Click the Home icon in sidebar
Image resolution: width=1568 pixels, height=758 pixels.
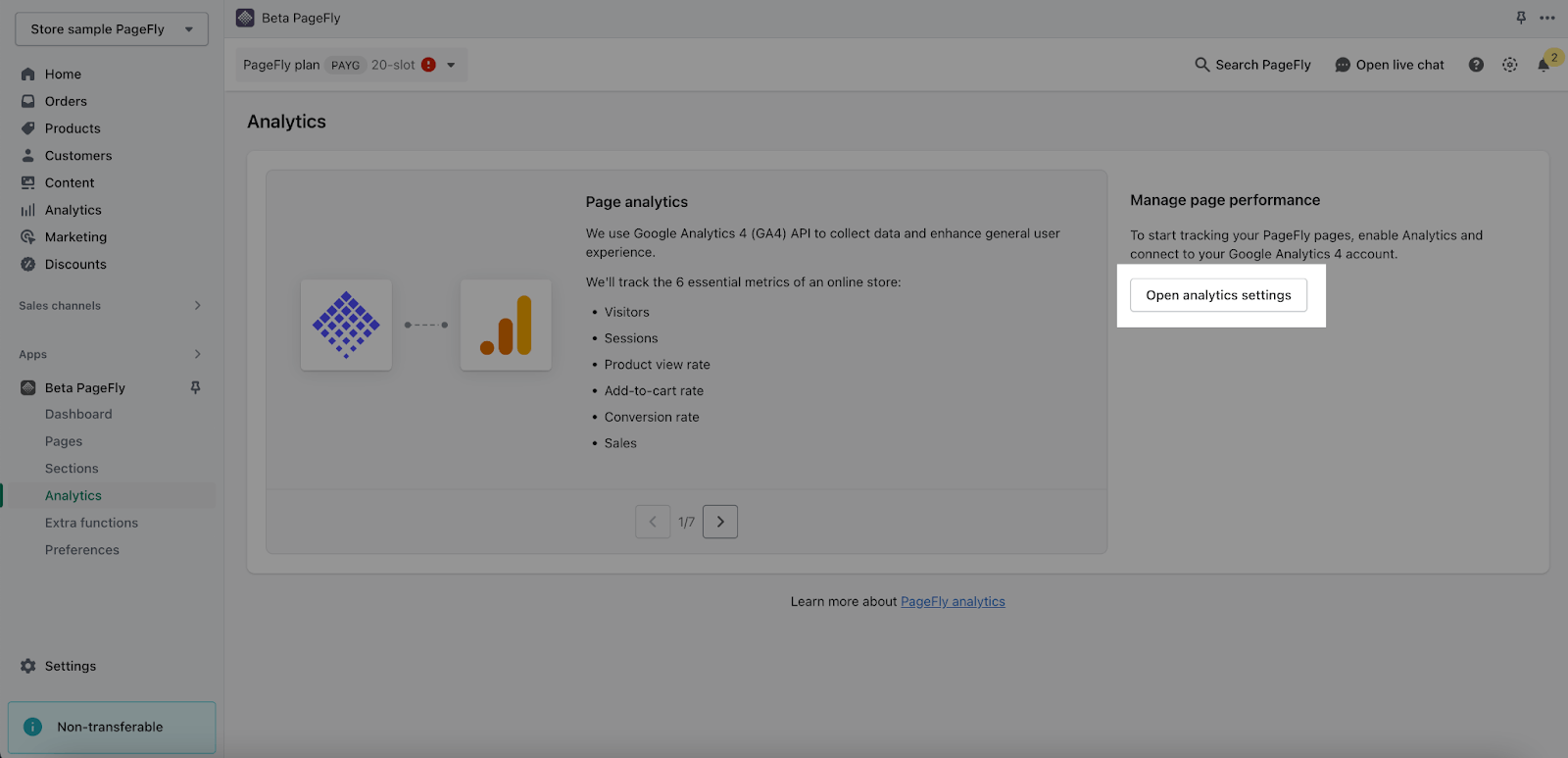tap(28, 75)
